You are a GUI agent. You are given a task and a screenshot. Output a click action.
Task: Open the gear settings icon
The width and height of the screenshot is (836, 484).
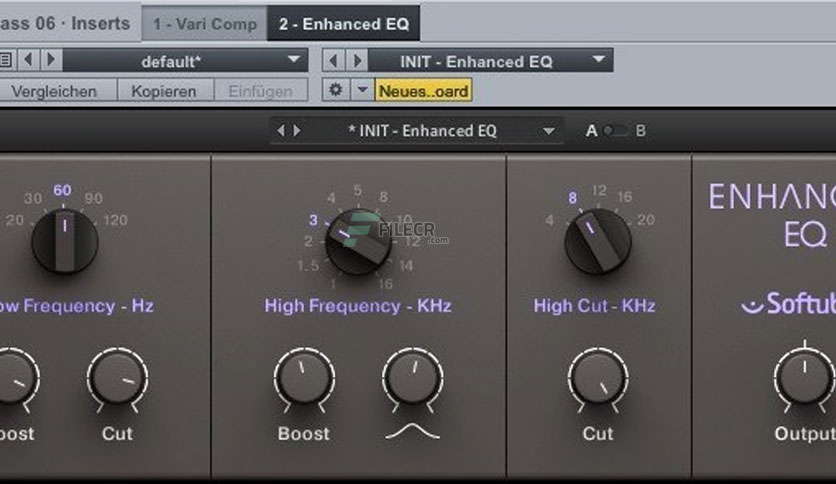(336, 90)
